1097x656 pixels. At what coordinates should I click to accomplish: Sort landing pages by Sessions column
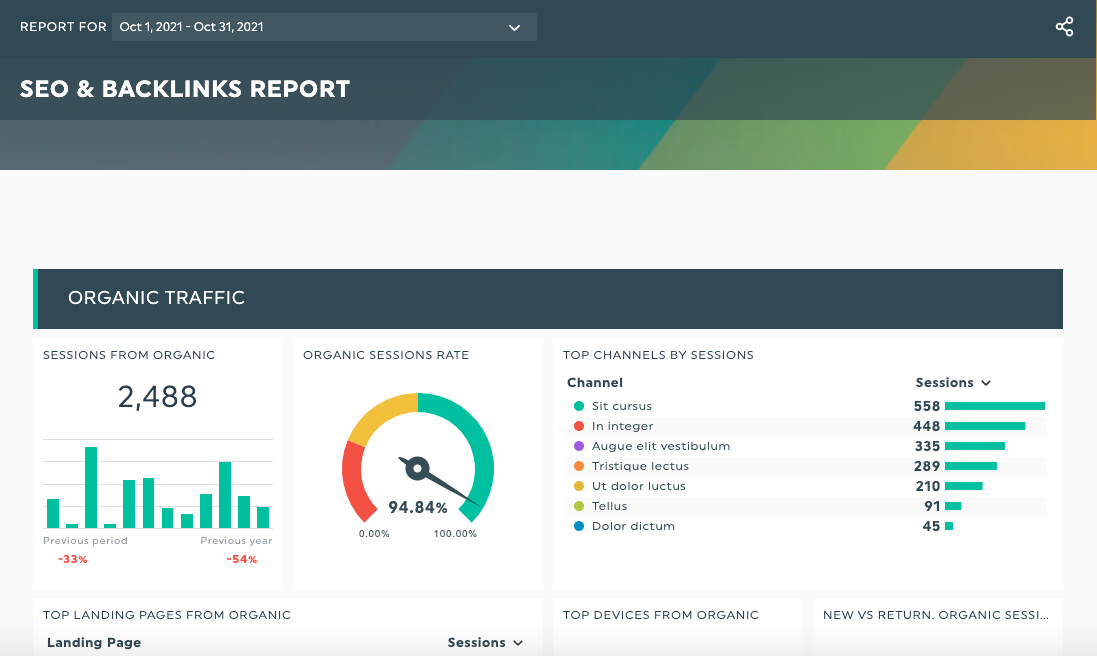pos(485,643)
